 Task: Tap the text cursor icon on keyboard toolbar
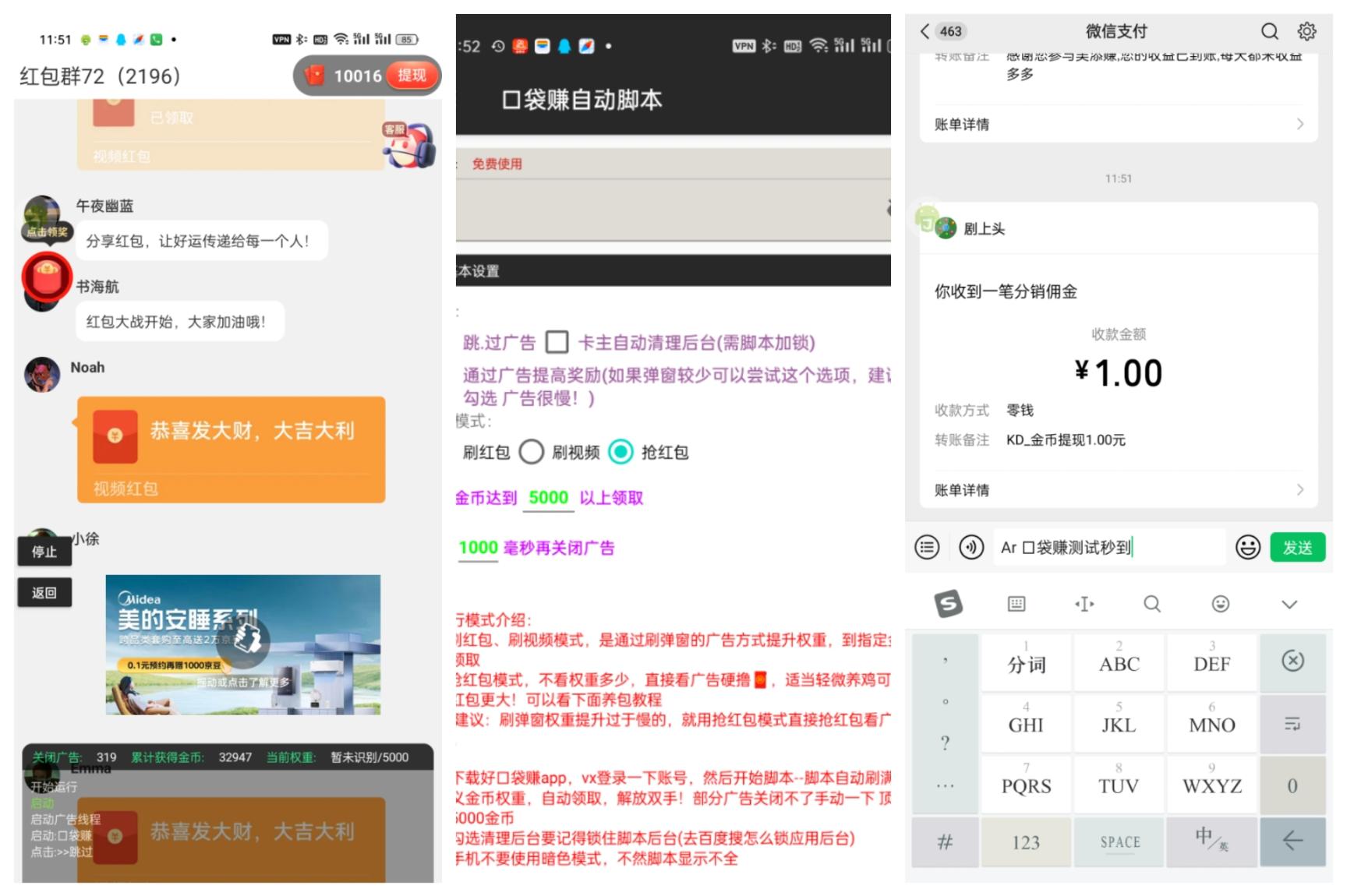click(1084, 603)
